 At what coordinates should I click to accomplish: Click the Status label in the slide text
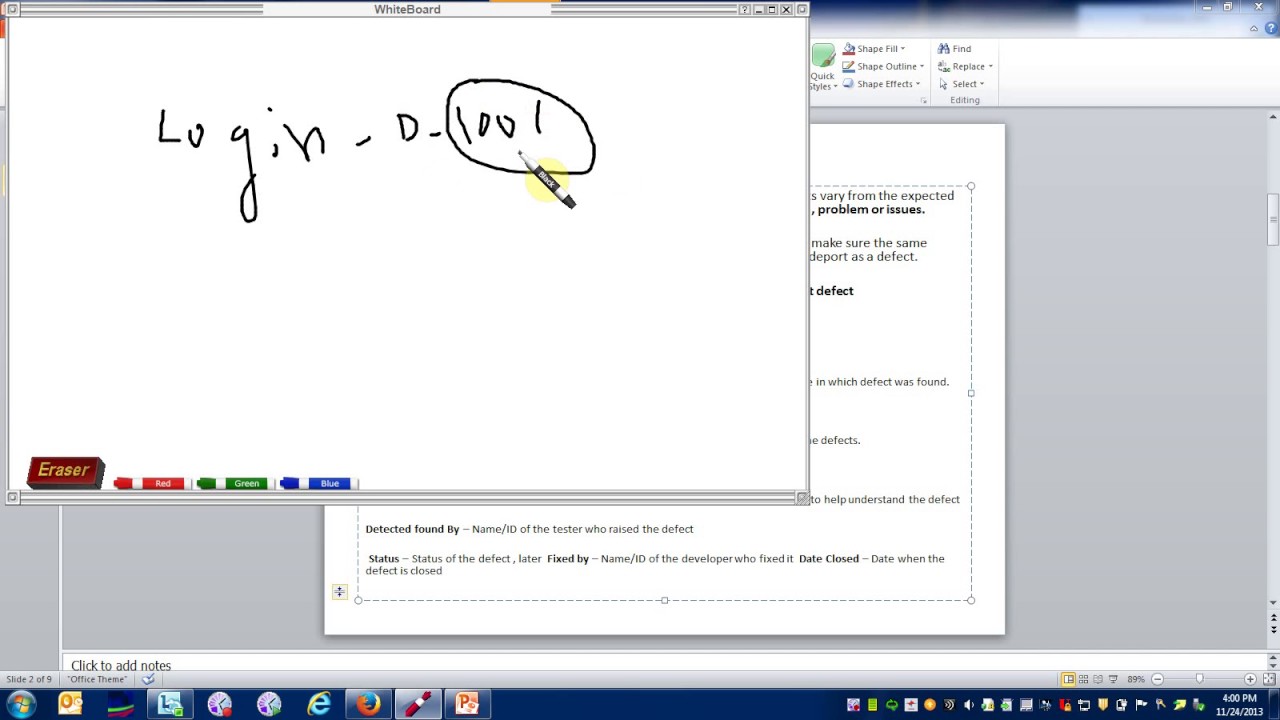tap(383, 559)
